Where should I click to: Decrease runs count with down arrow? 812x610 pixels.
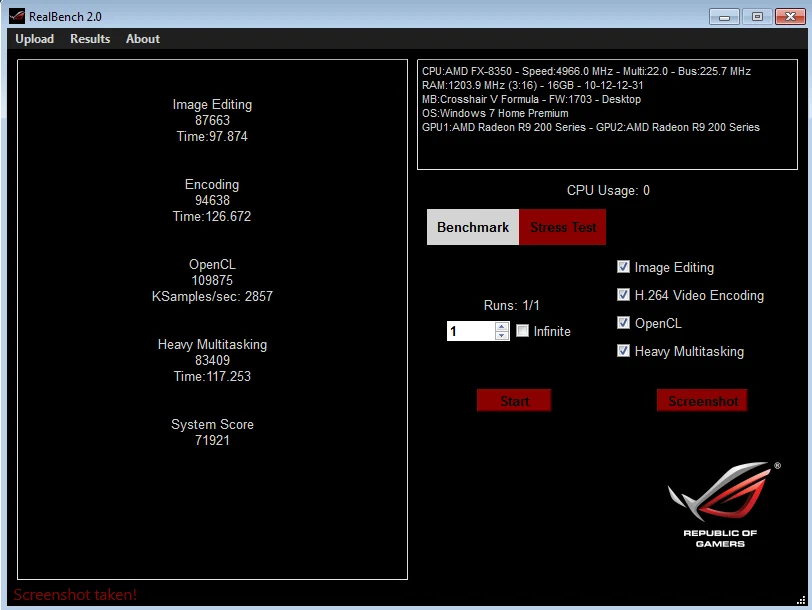pyautogui.click(x=501, y=336)
